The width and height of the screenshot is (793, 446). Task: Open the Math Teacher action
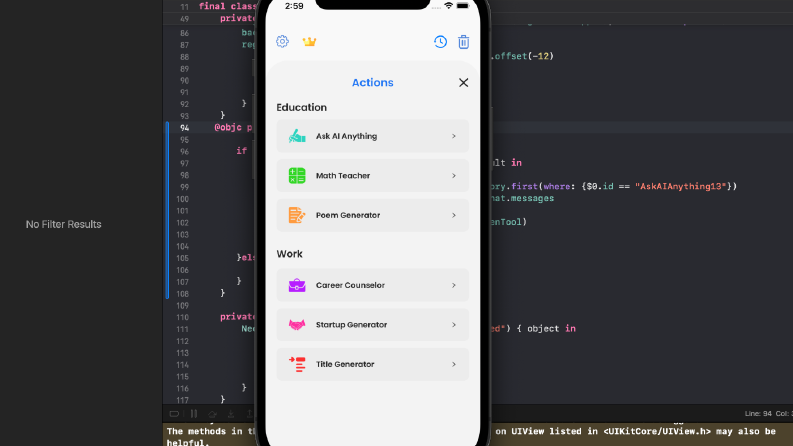tap(372, 175)
